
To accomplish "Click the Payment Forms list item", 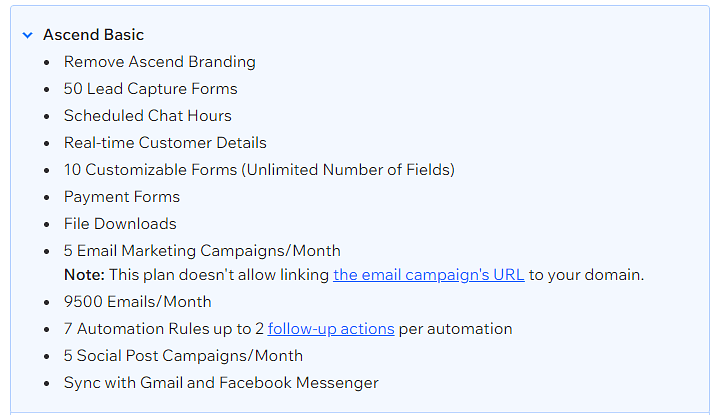I will point(122,197).
